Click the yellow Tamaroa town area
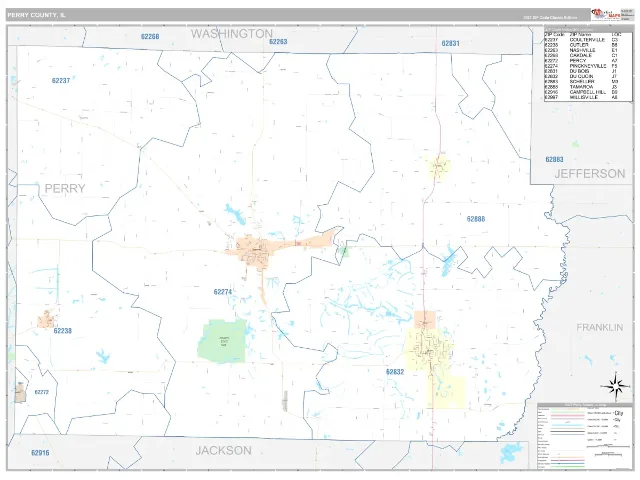640x480 pixels. coord(438,166)
